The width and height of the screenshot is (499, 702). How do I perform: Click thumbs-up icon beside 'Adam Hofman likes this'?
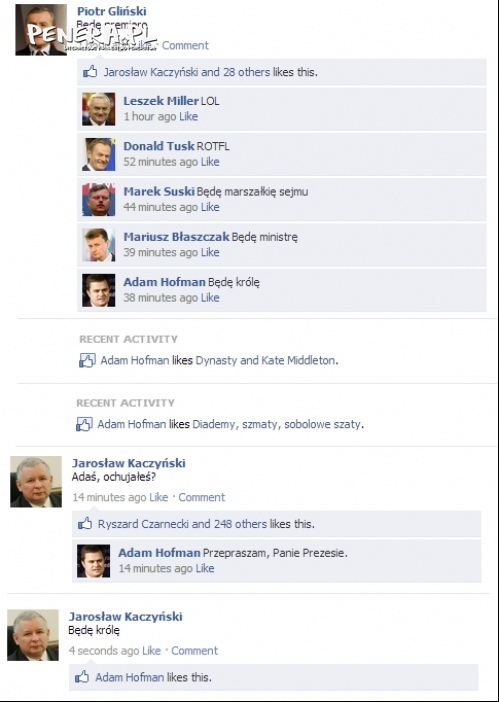[82, 677]
